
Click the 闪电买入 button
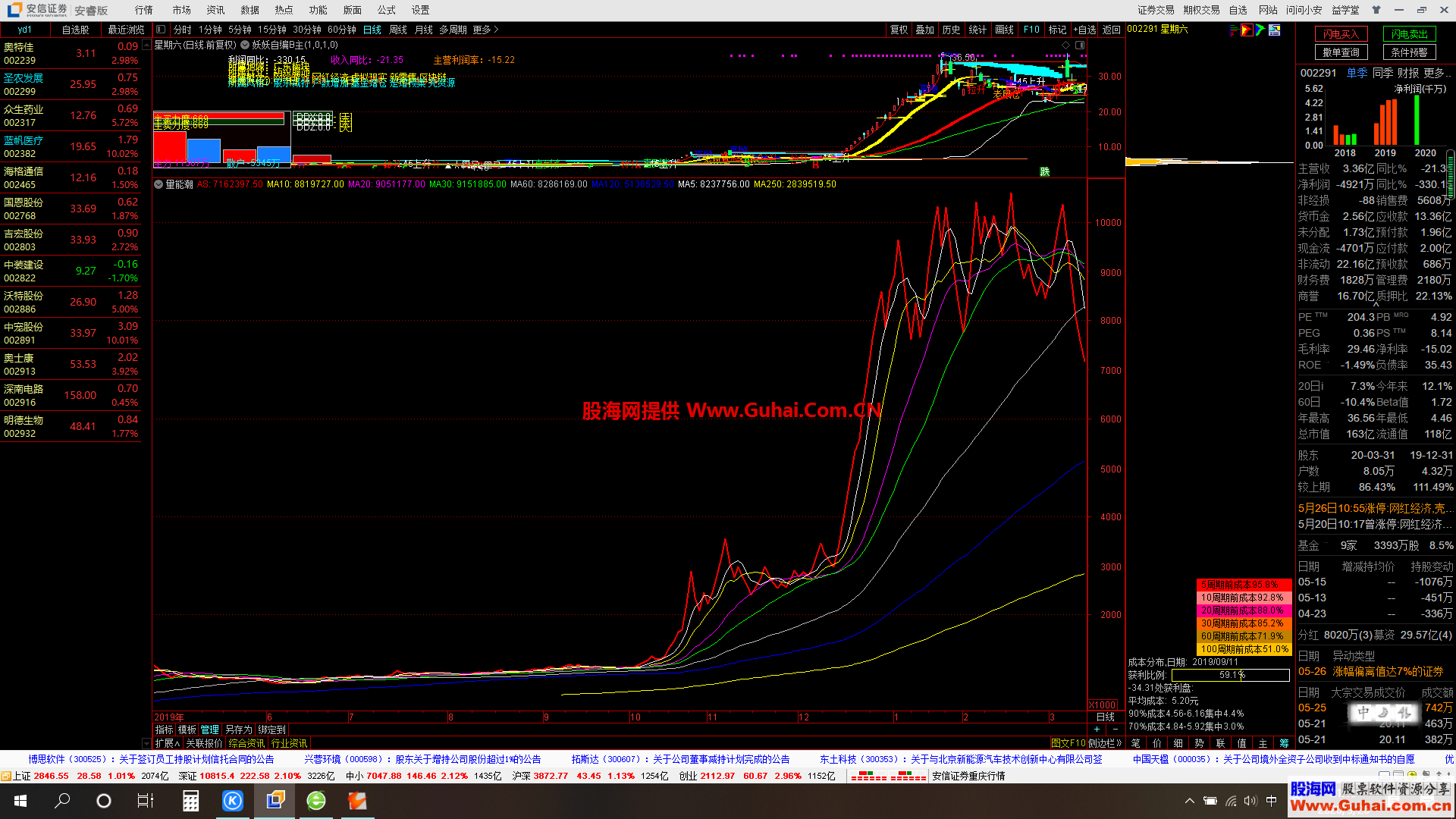(1341, 34)
